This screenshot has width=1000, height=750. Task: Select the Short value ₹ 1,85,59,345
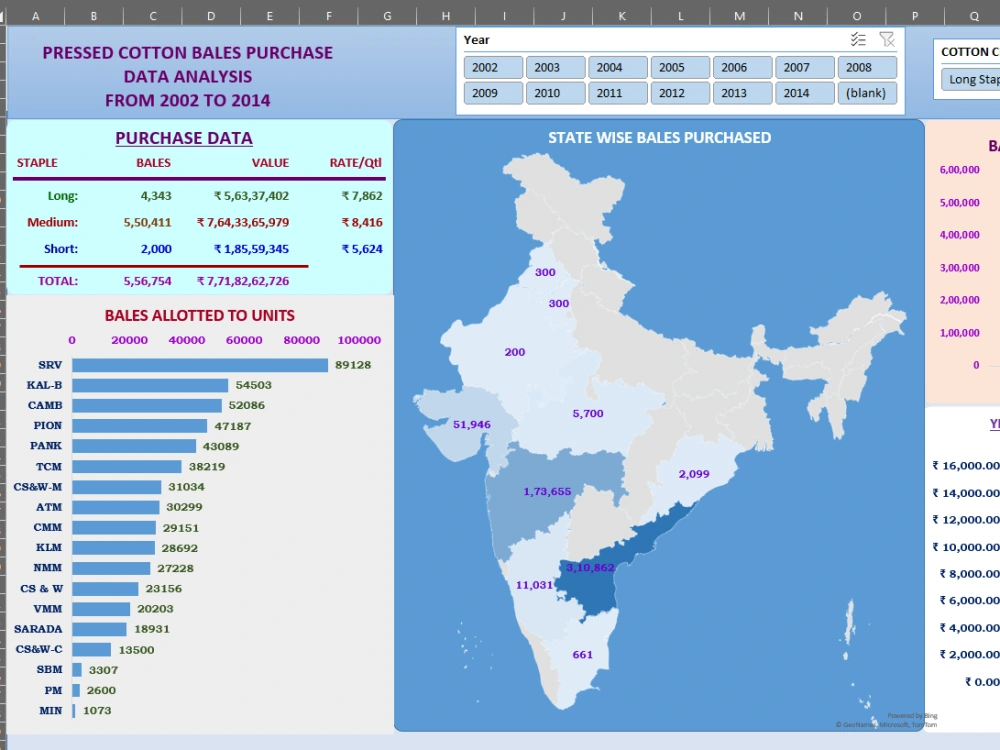[251, 249]
